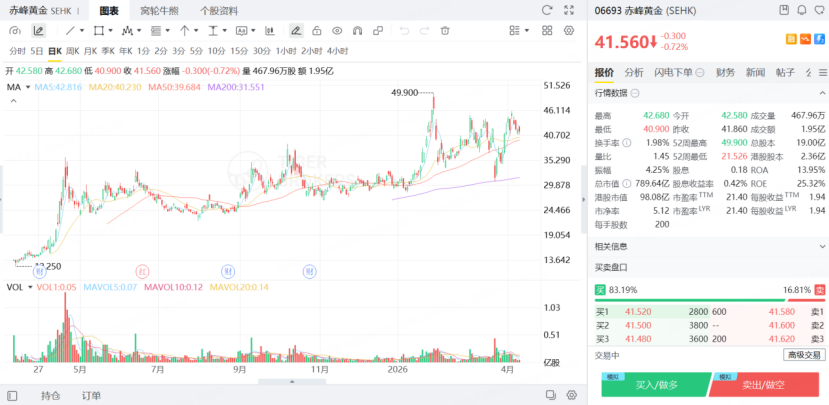This screenshot has width=829, height=405.
Task: Open the measure tool dropdown arrow
Action: [x=225, y=31]
